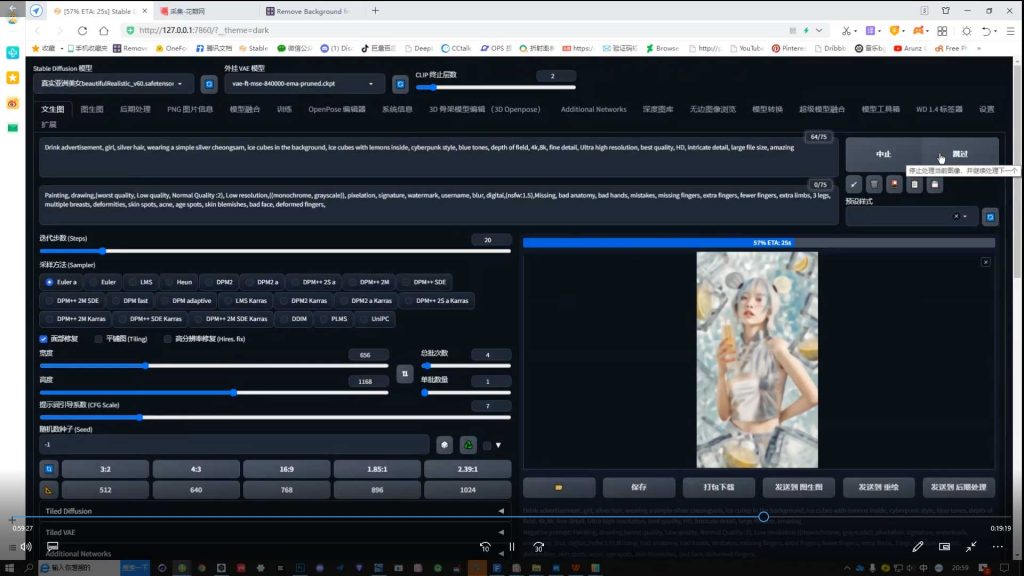Click the 中止 interrupt button
This screenshot has width=1024, height=576.
point(883,155)
